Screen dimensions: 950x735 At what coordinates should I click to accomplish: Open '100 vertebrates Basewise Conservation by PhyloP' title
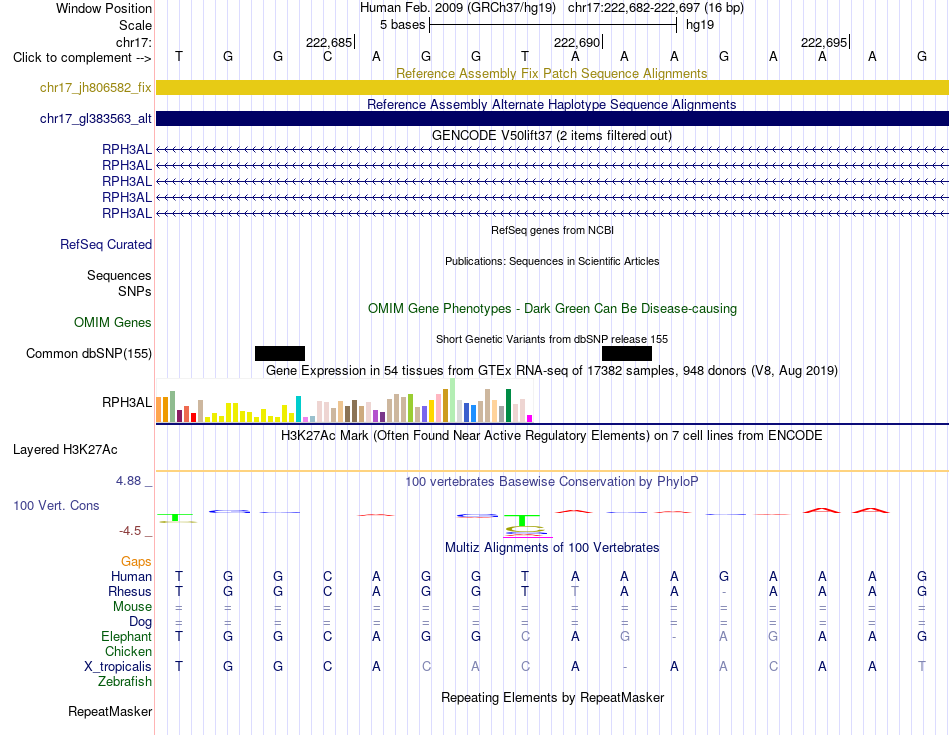[x=552, y=482]
